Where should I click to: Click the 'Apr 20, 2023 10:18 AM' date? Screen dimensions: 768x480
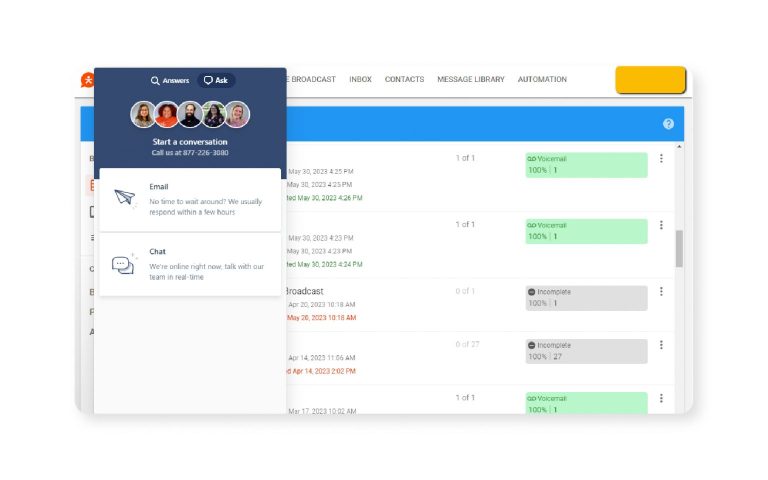click(x=322, y=304)
